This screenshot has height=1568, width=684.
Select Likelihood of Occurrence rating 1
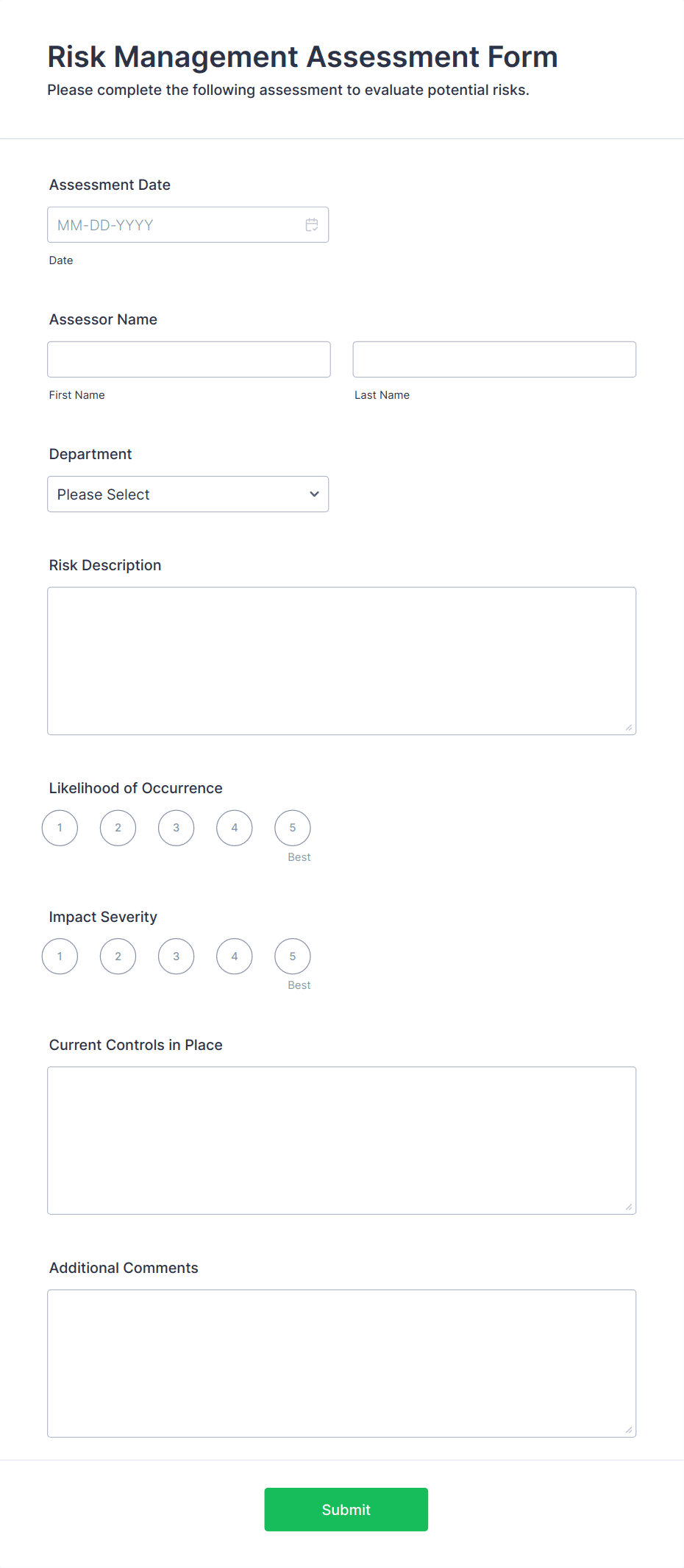pyautogui.click(x=60, y=827)
